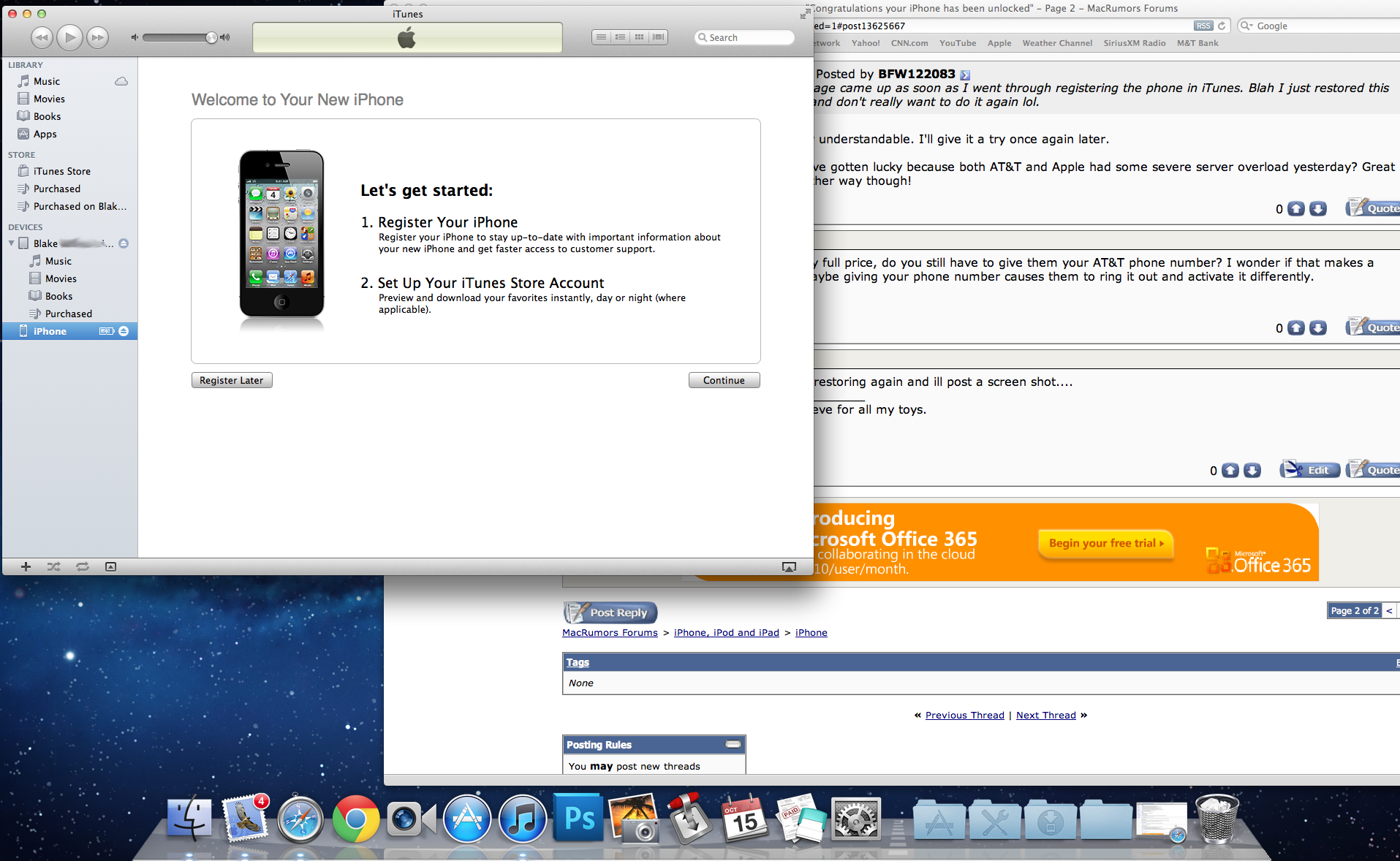This screenshot has width=1400, height=861.
Task: Open MacRumors Forums breadcrumb link
Action: click(610, 633)
